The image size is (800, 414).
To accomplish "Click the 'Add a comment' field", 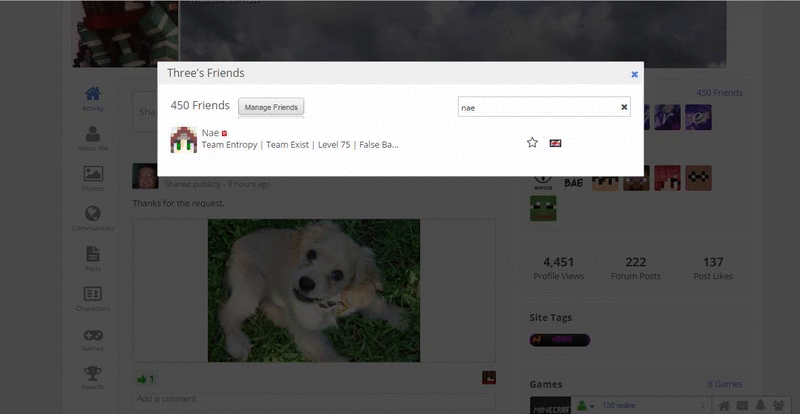I will point(313,399).
